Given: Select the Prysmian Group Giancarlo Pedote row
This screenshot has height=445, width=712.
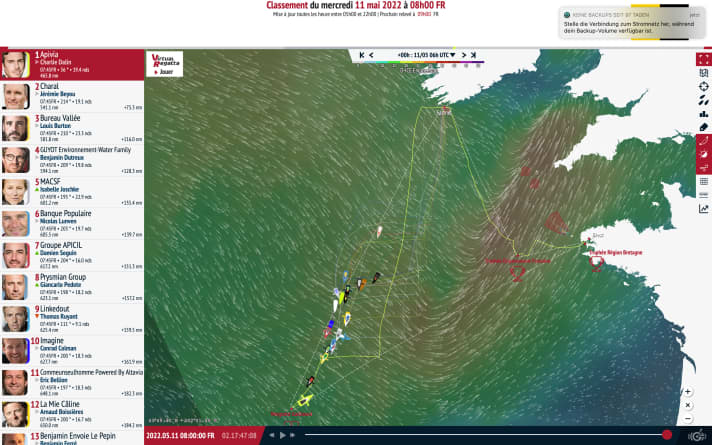Looking at the screenshot, I should (72, 287).
